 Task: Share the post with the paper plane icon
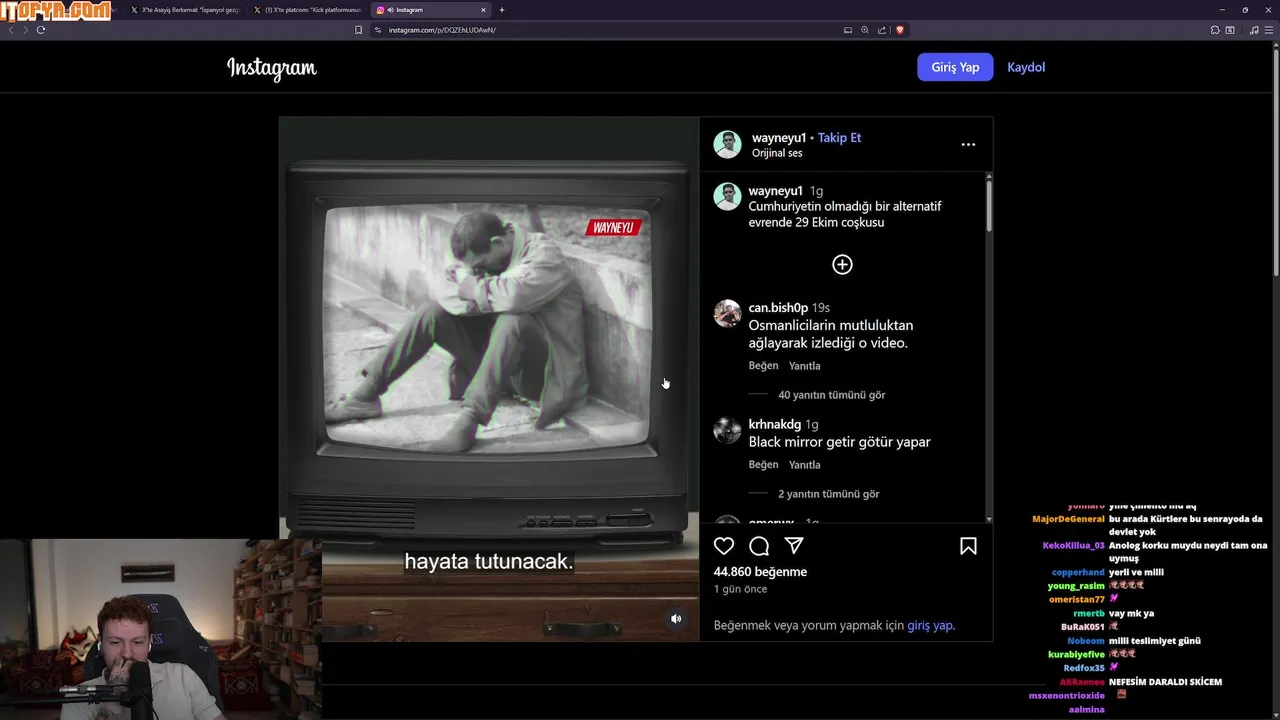[x=794, y=546]
